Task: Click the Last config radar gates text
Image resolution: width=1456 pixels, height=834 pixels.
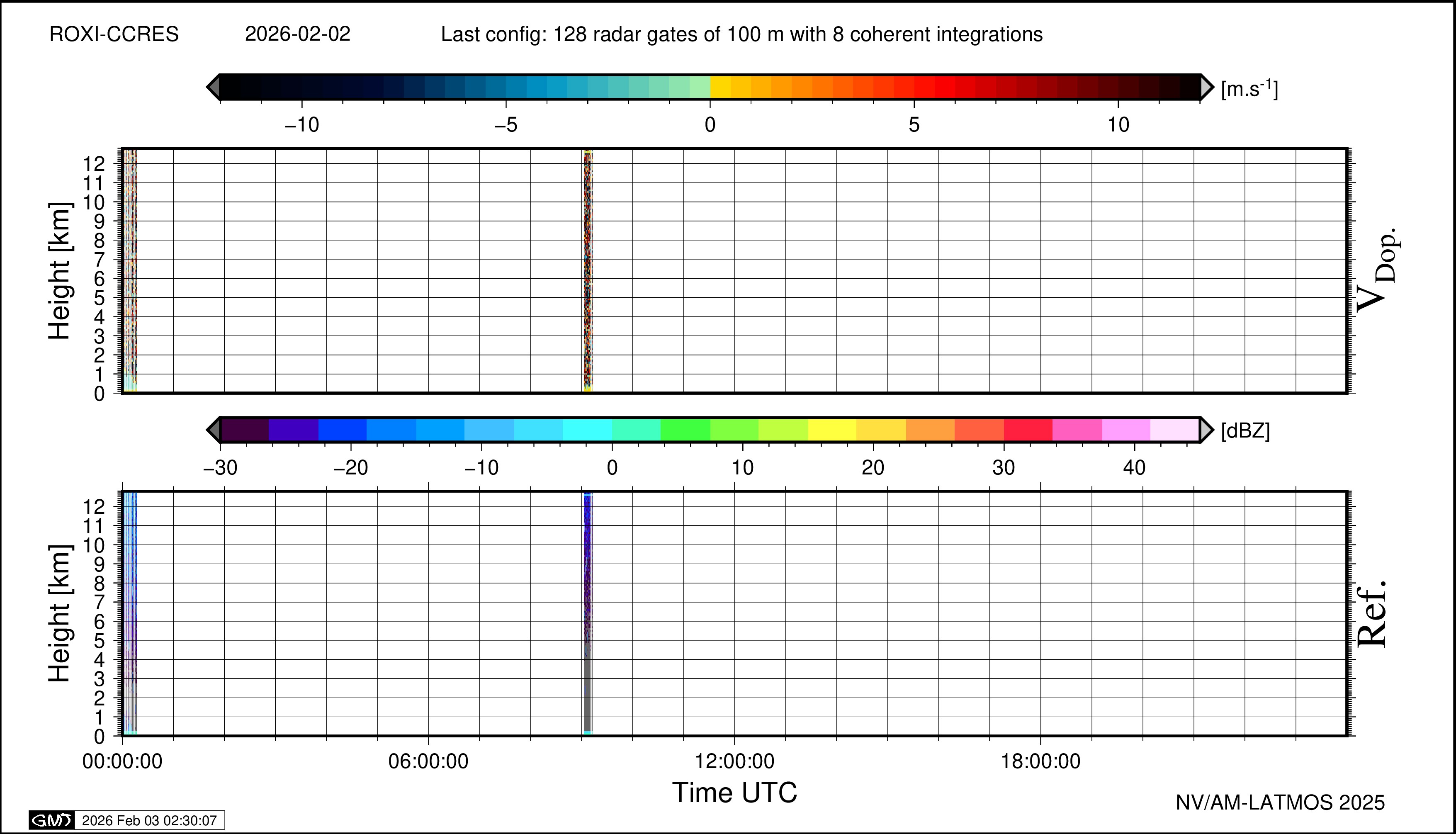Action: (x=741, y=34)
